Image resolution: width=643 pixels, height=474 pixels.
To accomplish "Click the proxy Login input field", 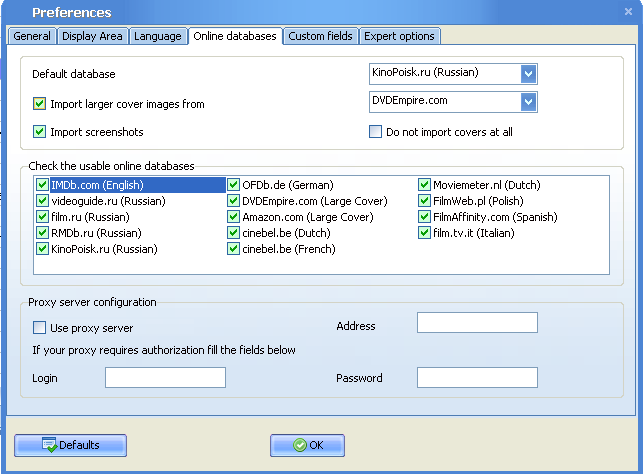I will [165, 377].
